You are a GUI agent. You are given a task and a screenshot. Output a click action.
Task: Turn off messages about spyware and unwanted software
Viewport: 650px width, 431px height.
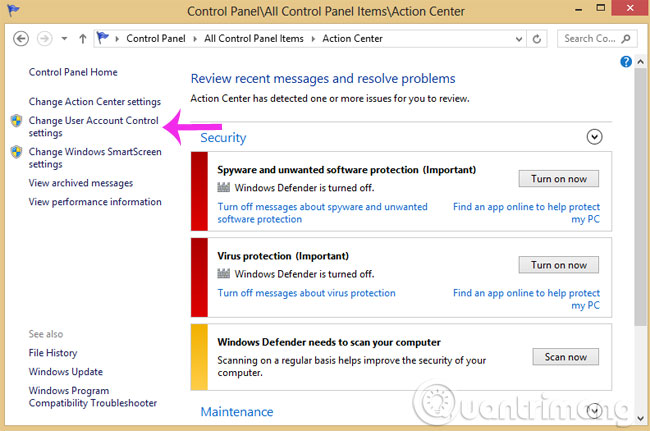tap(323, 213)
